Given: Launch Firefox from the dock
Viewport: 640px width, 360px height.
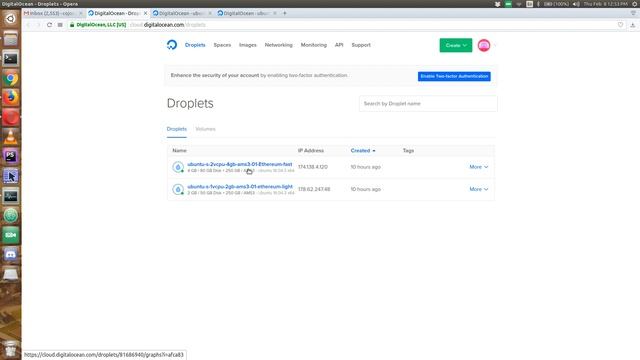Looking at the screenshot, I should click(x=11, y=98).
